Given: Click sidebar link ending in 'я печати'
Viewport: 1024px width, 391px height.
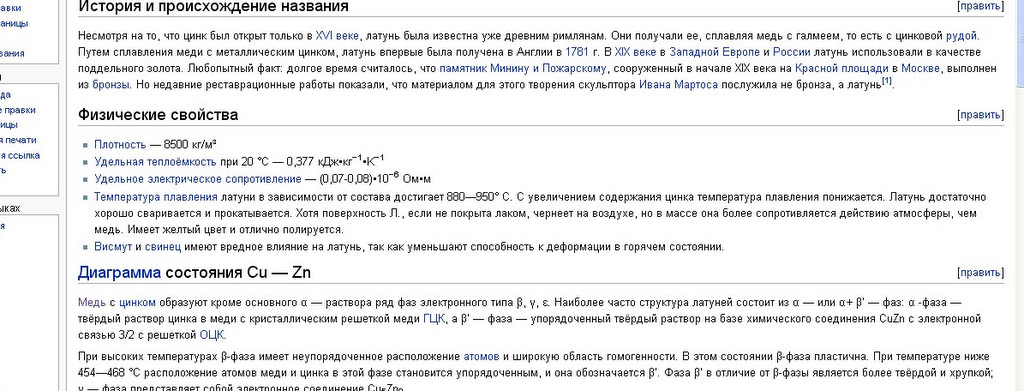Looking at the screenshot, I should coord(18,140).
